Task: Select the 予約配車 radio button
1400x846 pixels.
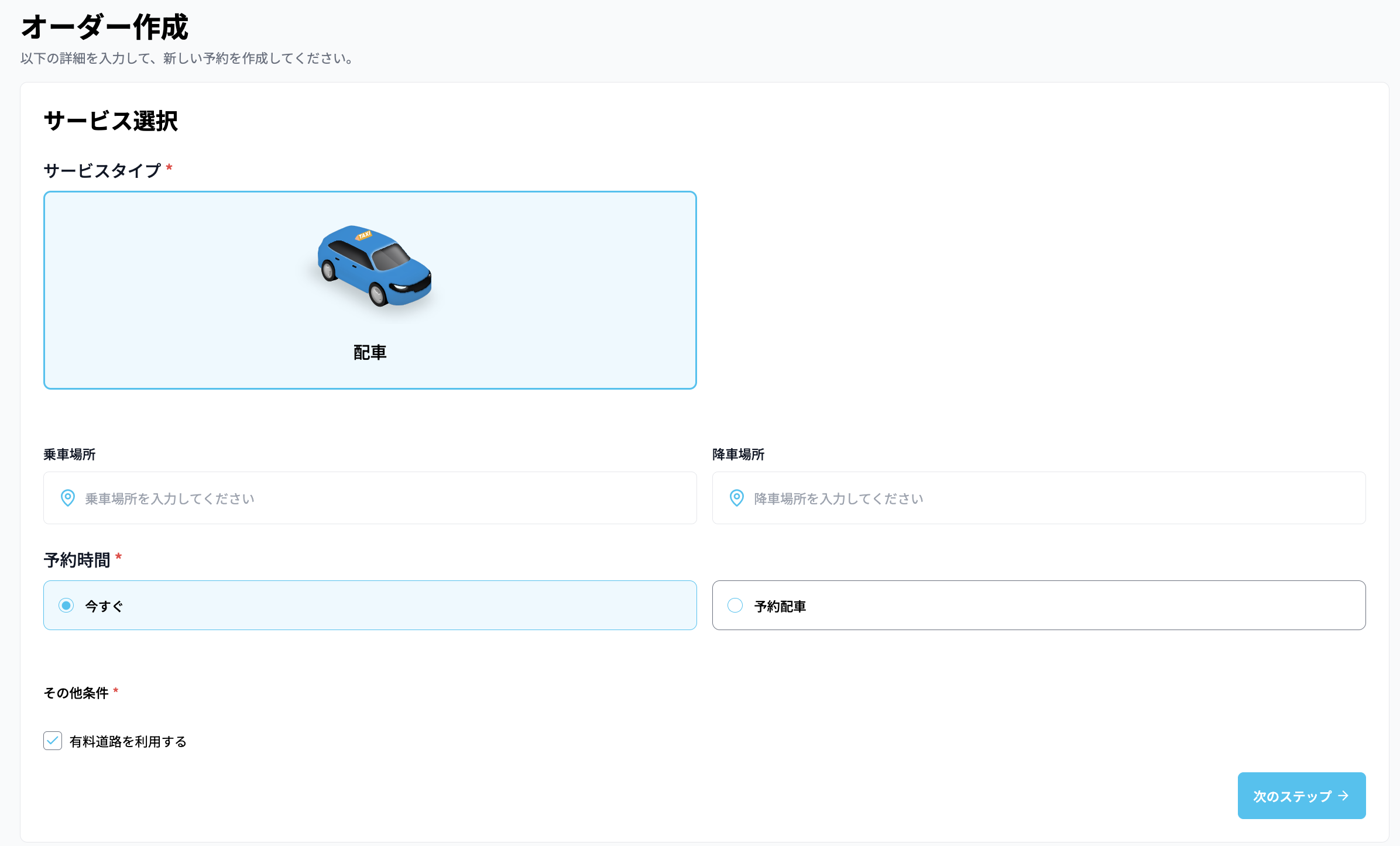Action: [735, 606]
